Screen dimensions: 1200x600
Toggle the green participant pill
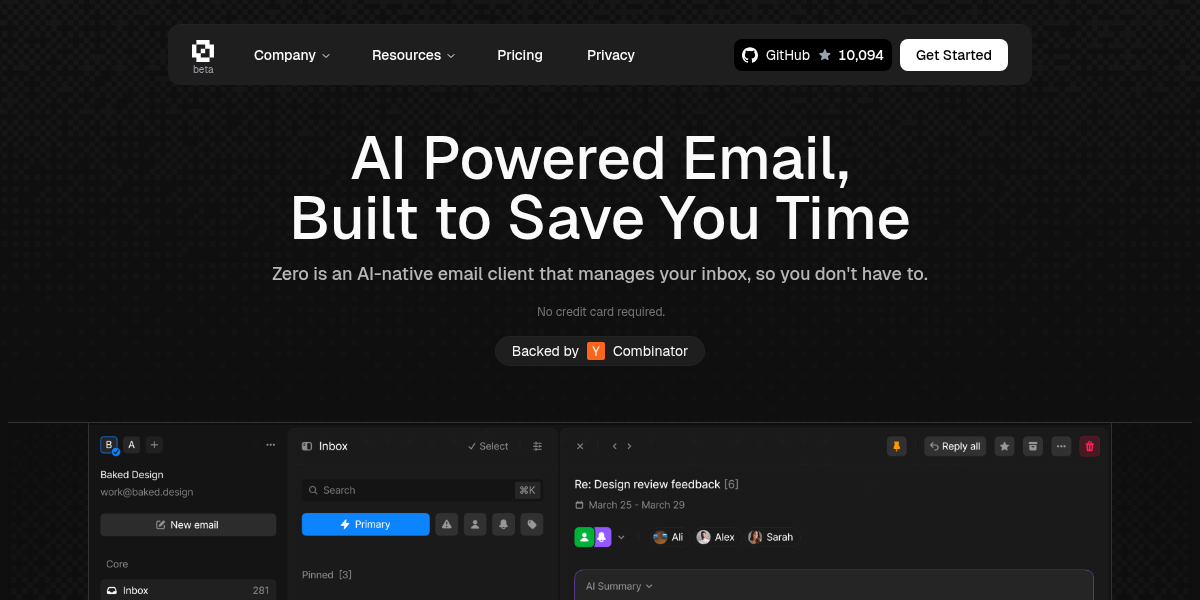tap(584, 537)
